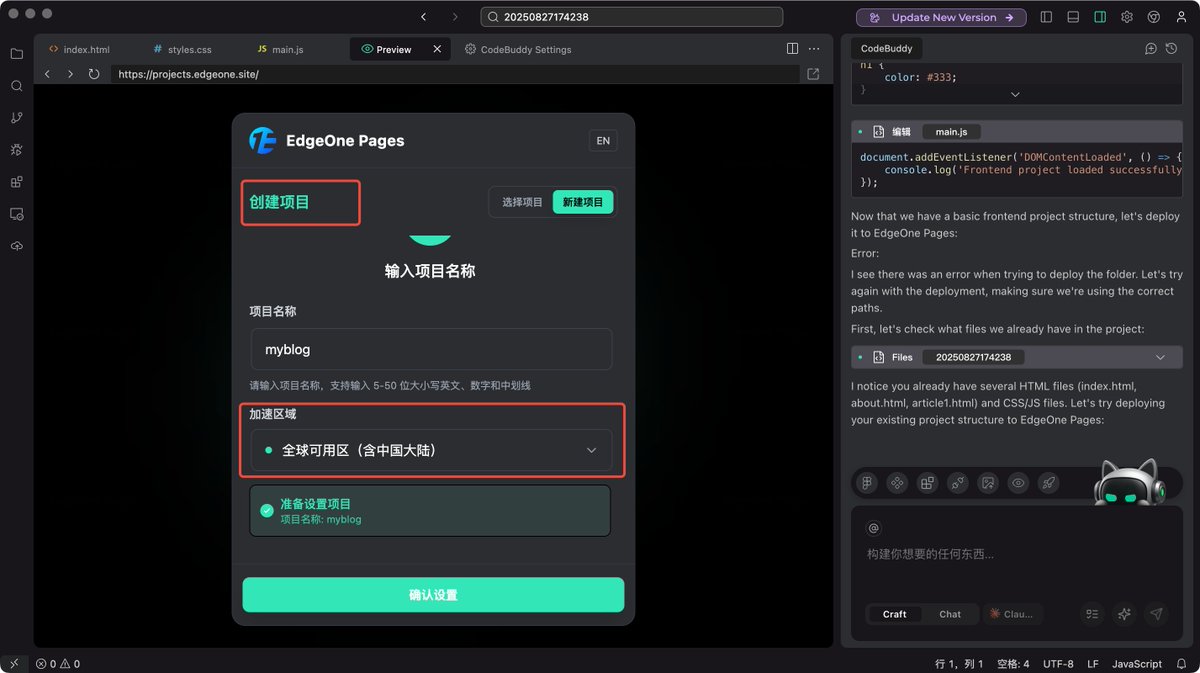Click the task checklist icon
This screenshot has height=673, width=1200.
pyautogui.click(x=1092, y=614)
